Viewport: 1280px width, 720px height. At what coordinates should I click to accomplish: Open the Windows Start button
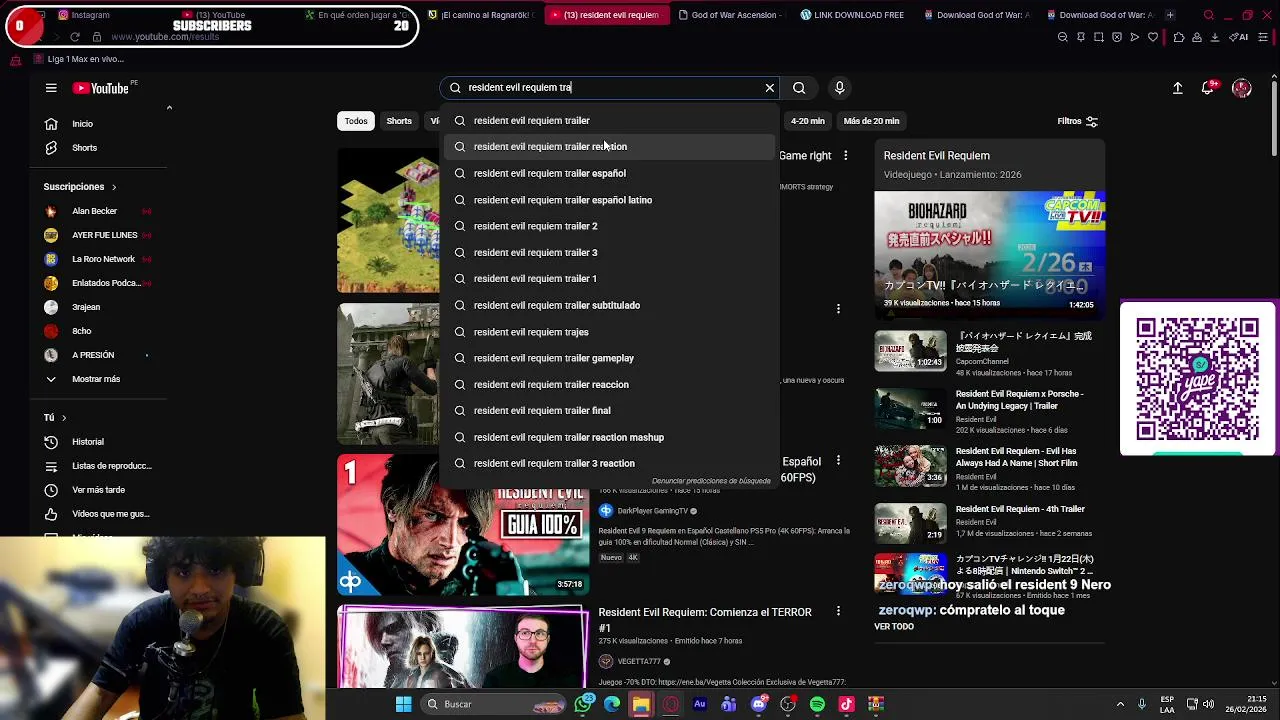pyautogui.click(x=403, y=704)
